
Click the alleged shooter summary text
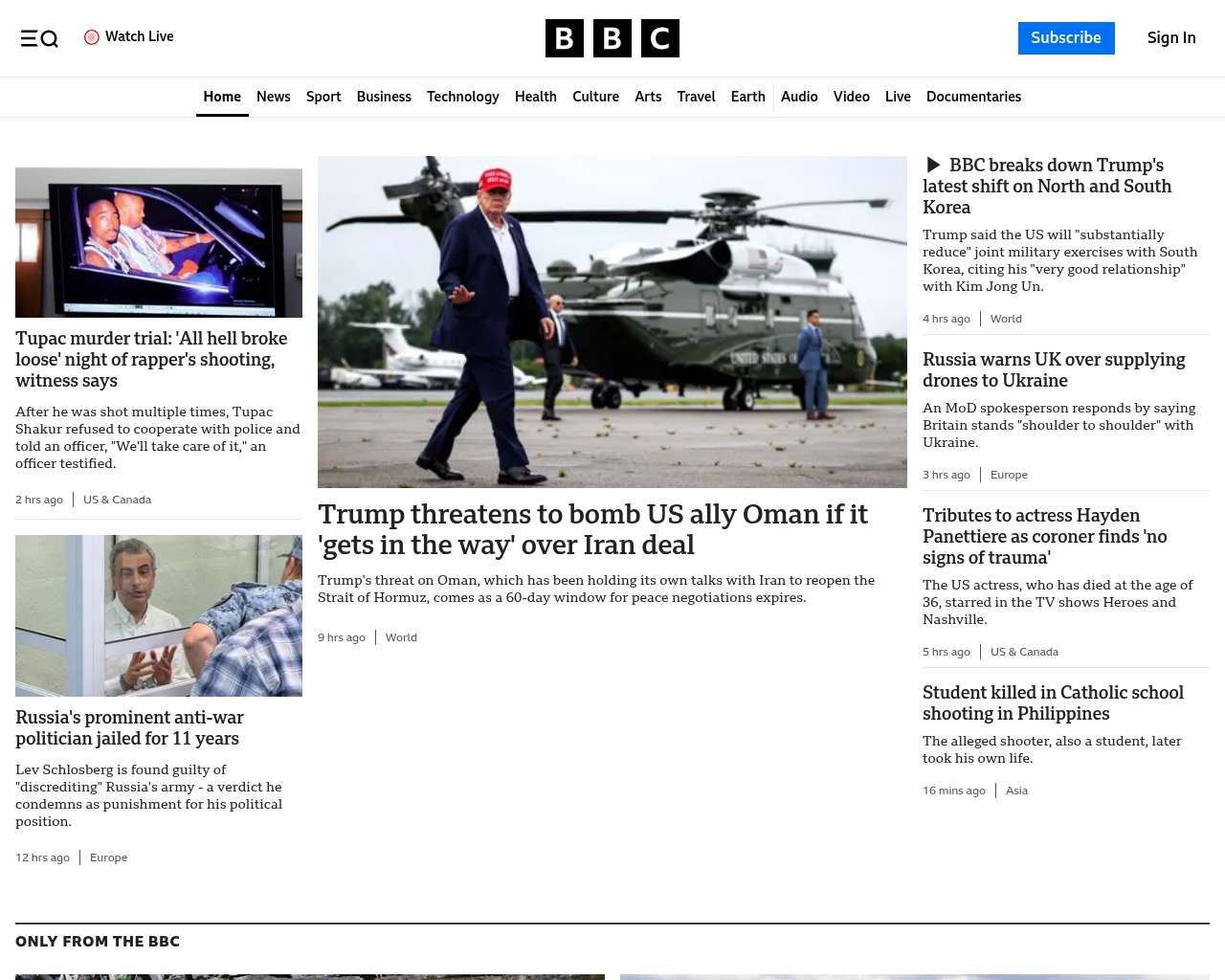point(1052,749)
